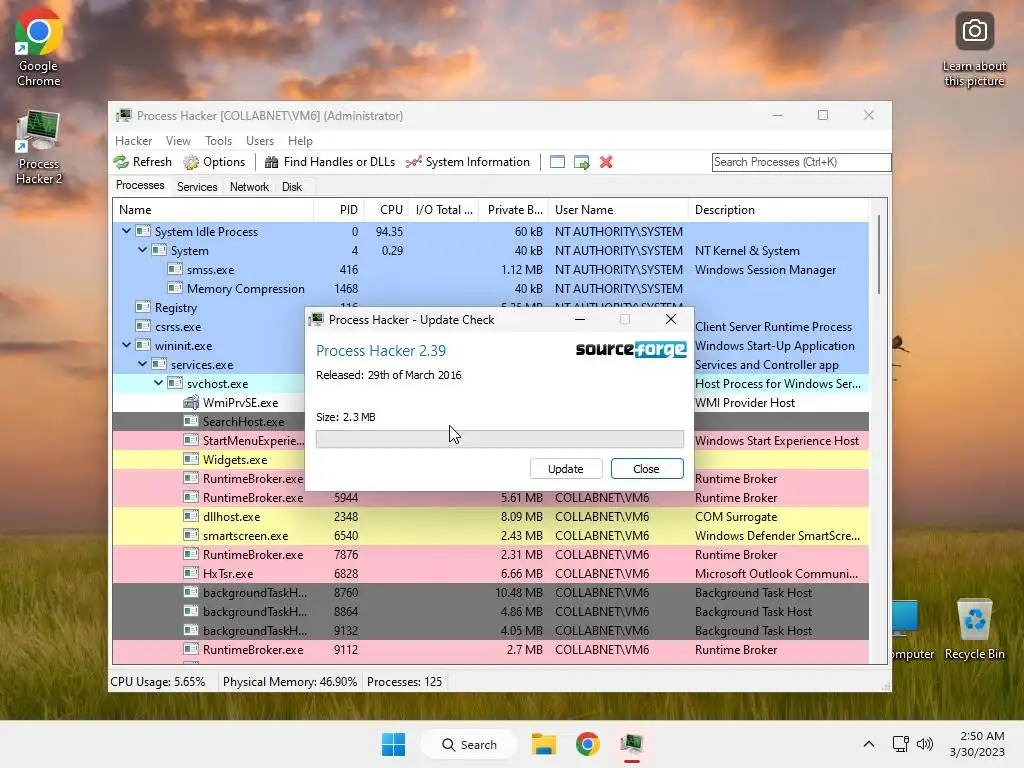Viewport: 1024px width, 768px height.
Task: Open the View menu
Action: point(178,140)
